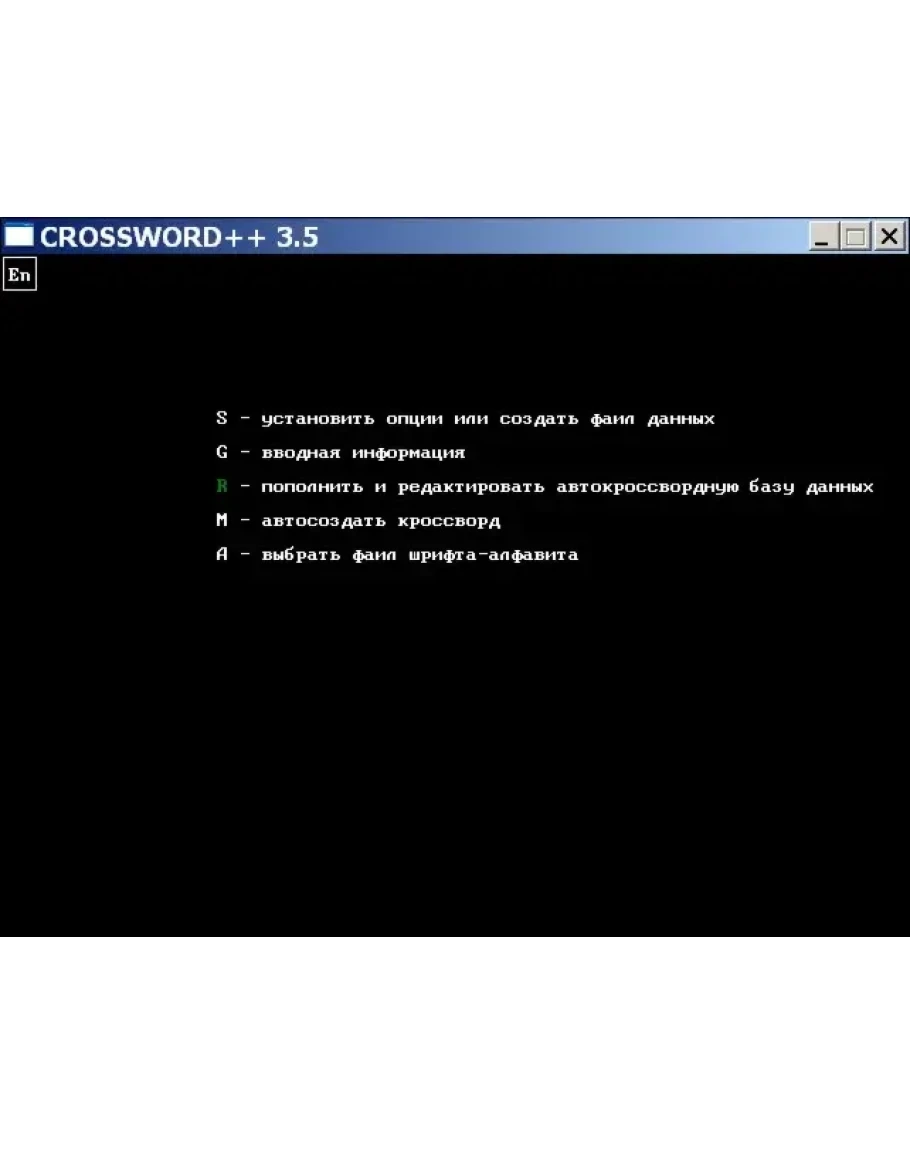The image size is (910, 1155).
Task: Click the M hotkey letter
Action: pos(222,521)
